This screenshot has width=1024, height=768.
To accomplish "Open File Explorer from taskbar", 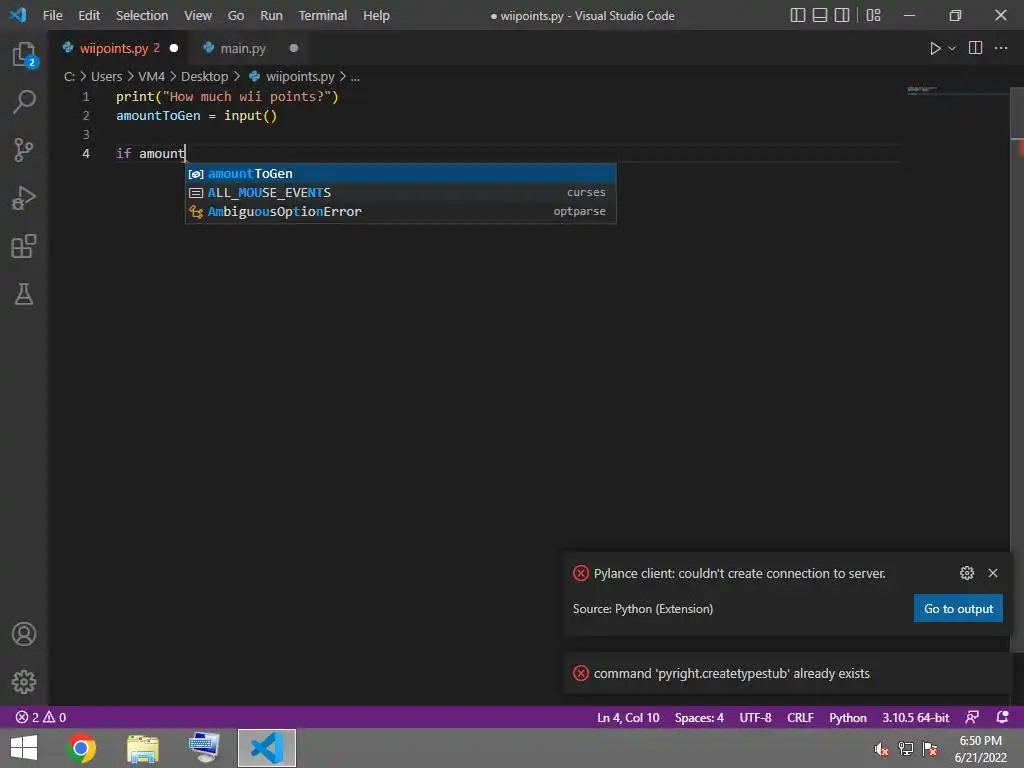I will pos(142,748).
